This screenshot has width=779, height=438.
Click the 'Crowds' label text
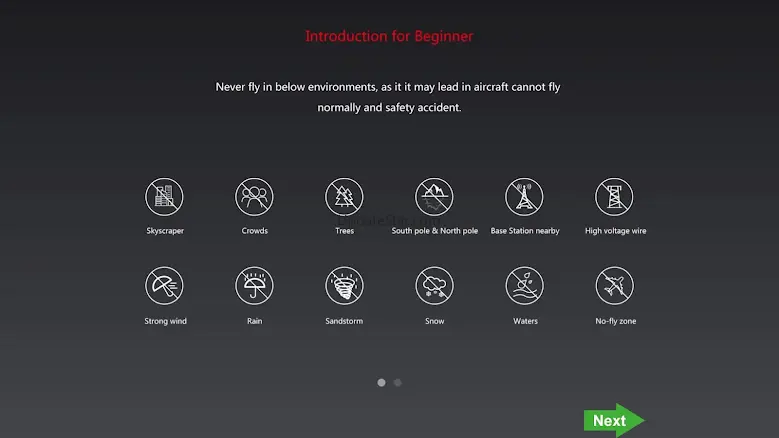254,231
